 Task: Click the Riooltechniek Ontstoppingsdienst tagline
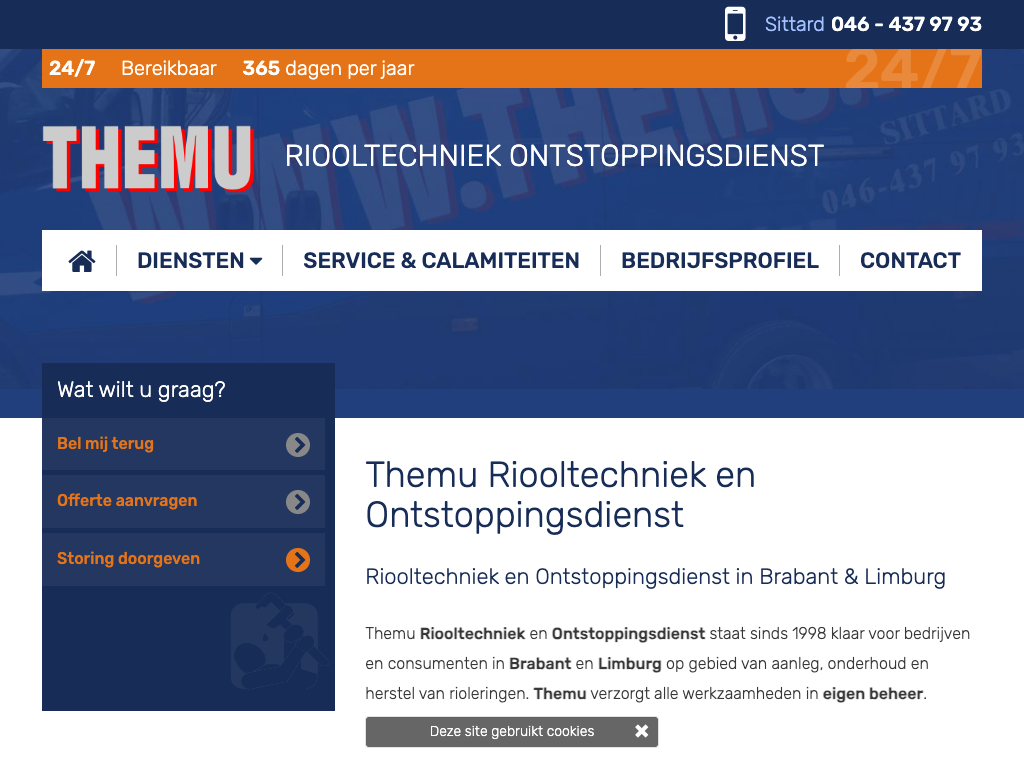click(x=554, y=156)
